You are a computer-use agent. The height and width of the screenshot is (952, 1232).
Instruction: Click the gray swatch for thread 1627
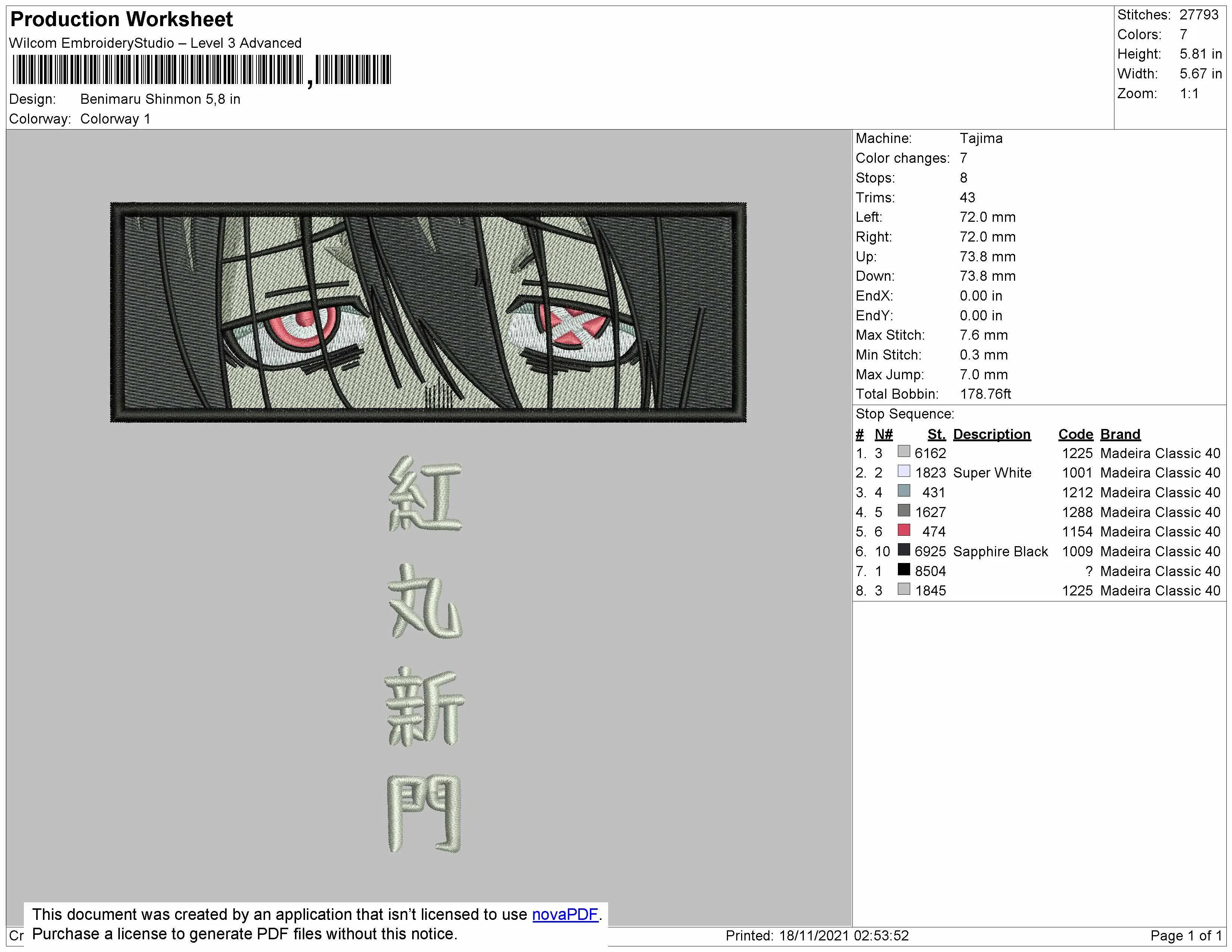tap(904, 510)
